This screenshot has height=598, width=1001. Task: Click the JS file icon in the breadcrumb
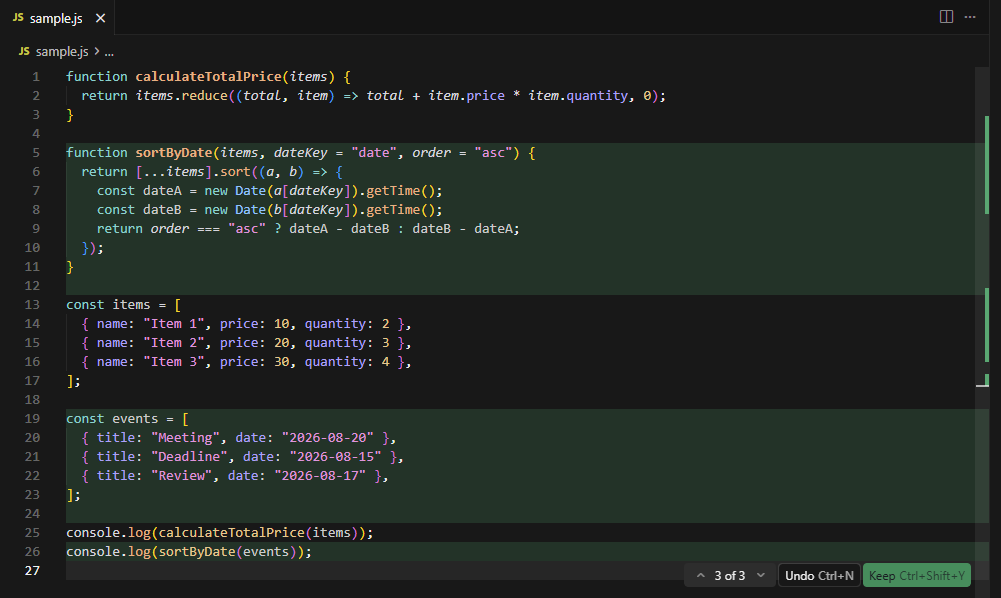[24, 51]
